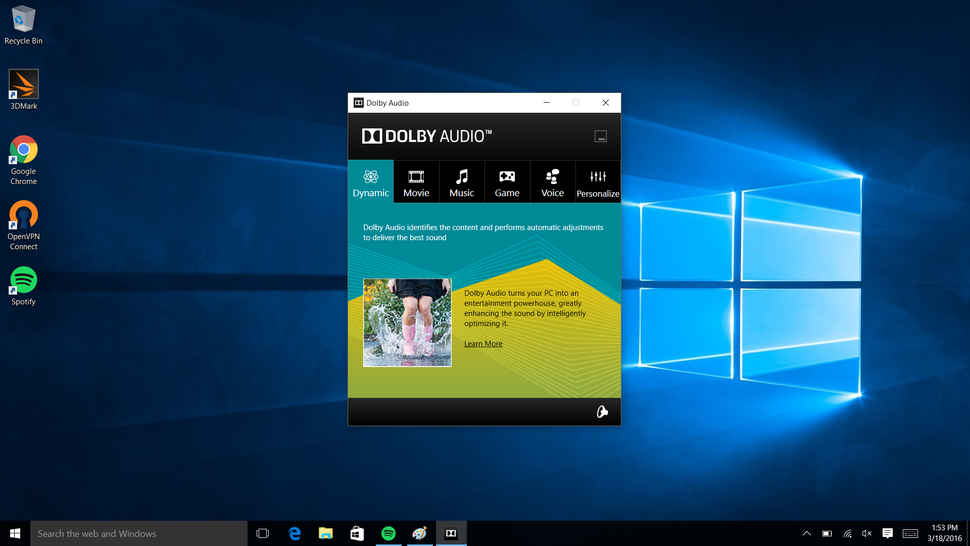Launch Google Chrome from the desktop
The image size is (970, 546).
coord(24,160)
